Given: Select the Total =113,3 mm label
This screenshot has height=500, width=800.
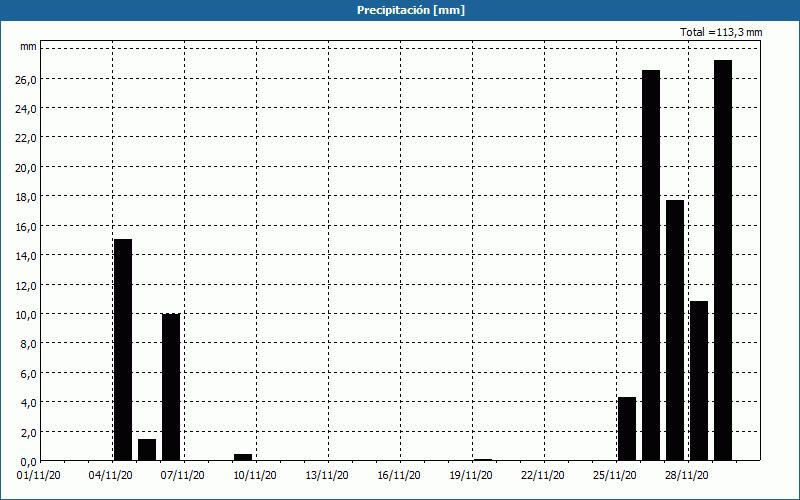Looking at the screenshot, I should (721, 32).
